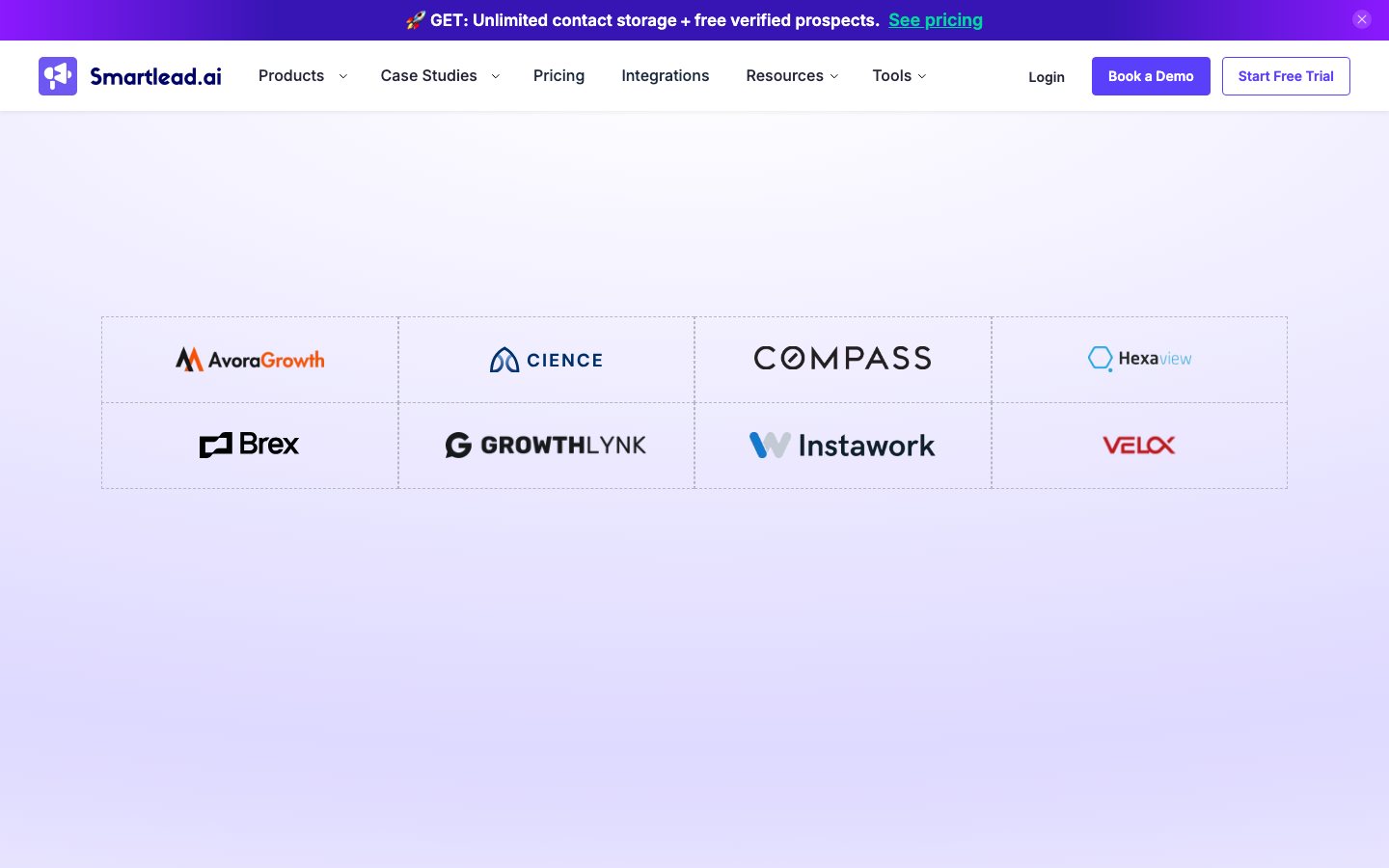Click the Smartlead.ai megaphone logo icon
1389x868 pixels.
(x=58, y=76)
